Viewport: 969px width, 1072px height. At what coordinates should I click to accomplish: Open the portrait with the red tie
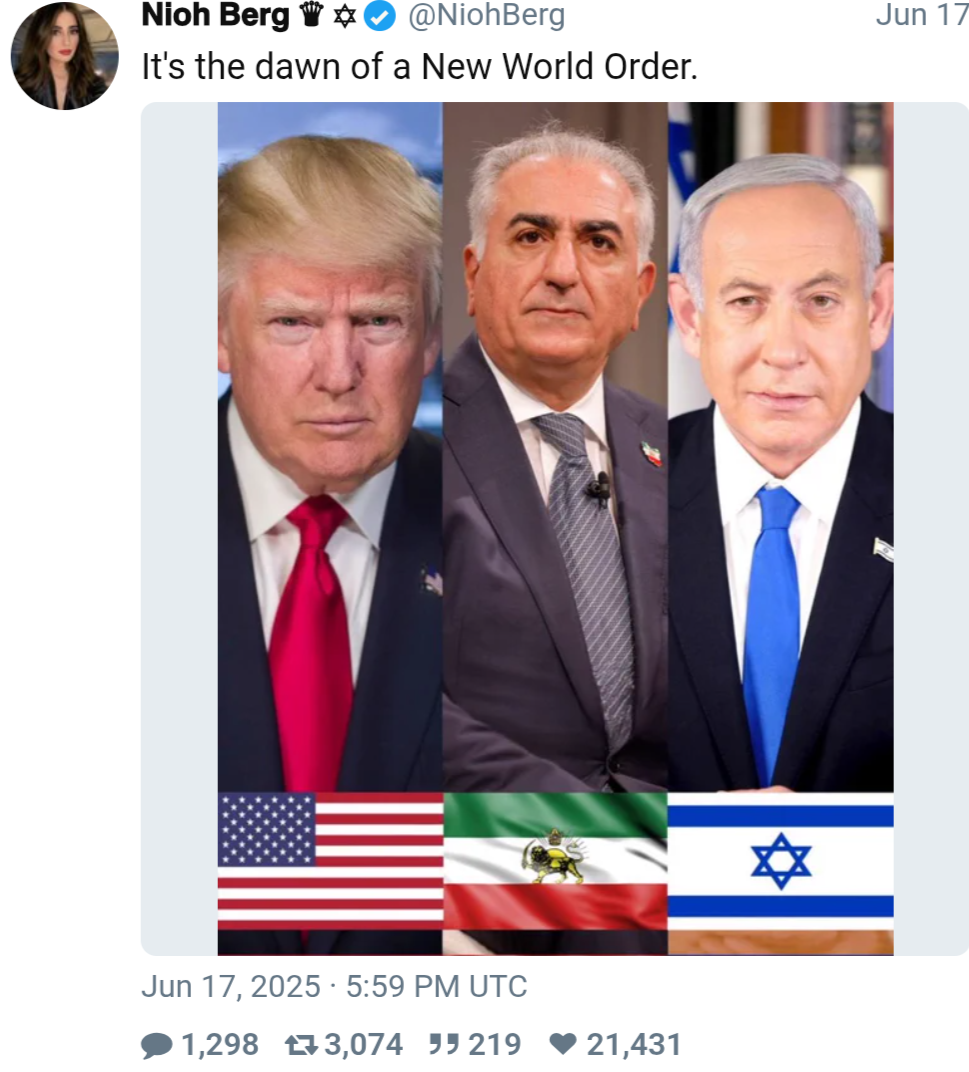pyautogui.click(x=330, y=447)
